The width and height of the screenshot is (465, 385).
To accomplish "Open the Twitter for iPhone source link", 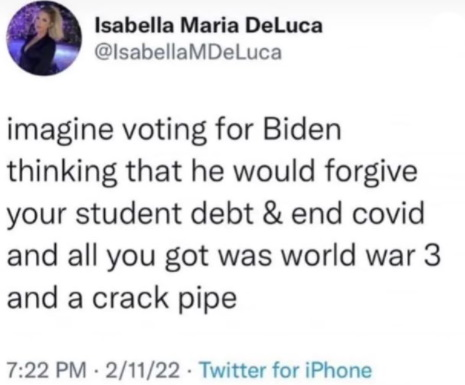I will tap(286, 370).
